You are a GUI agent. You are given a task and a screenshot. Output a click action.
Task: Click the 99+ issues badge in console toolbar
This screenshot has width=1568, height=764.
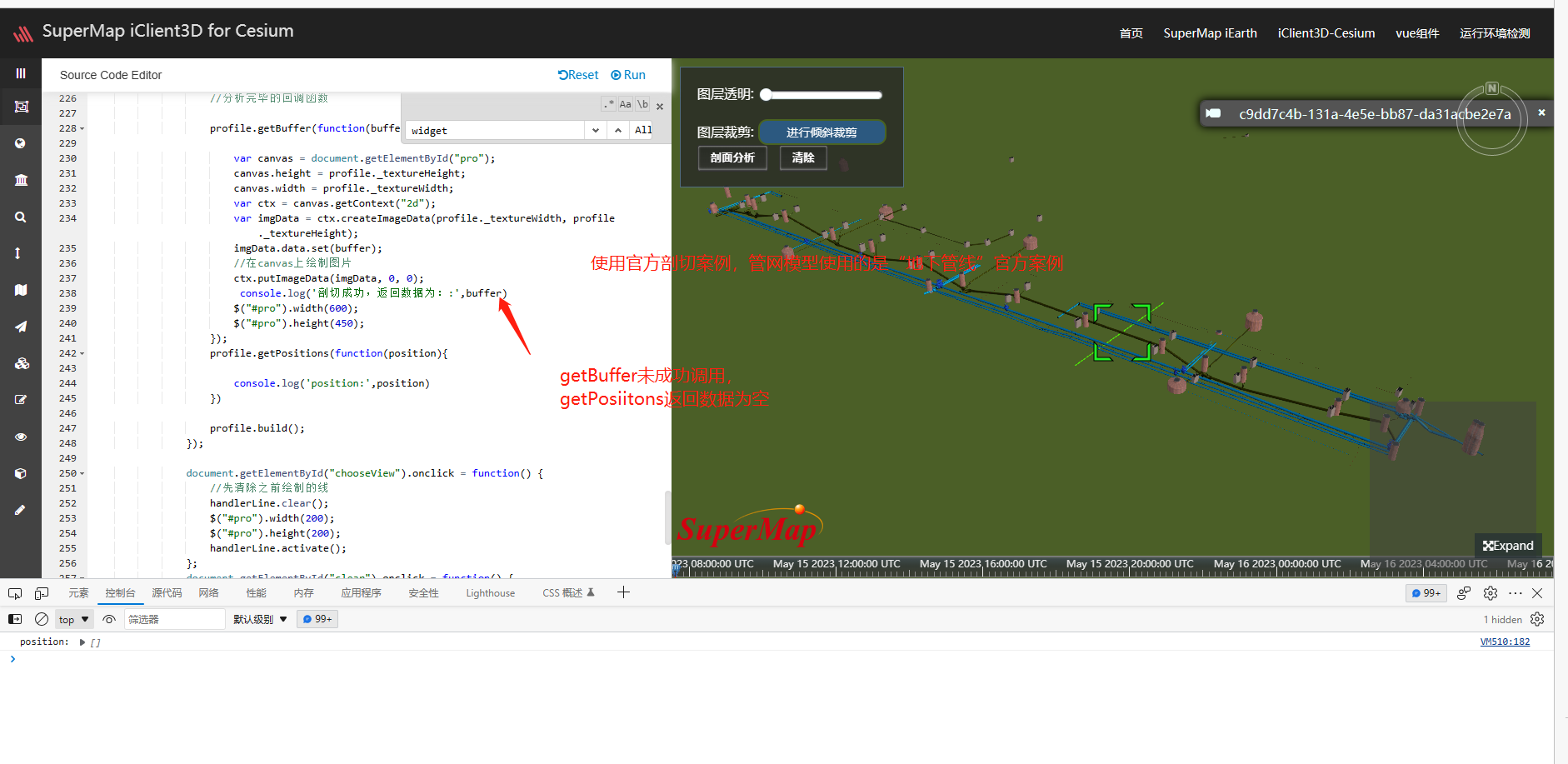(x=317, y=619)
